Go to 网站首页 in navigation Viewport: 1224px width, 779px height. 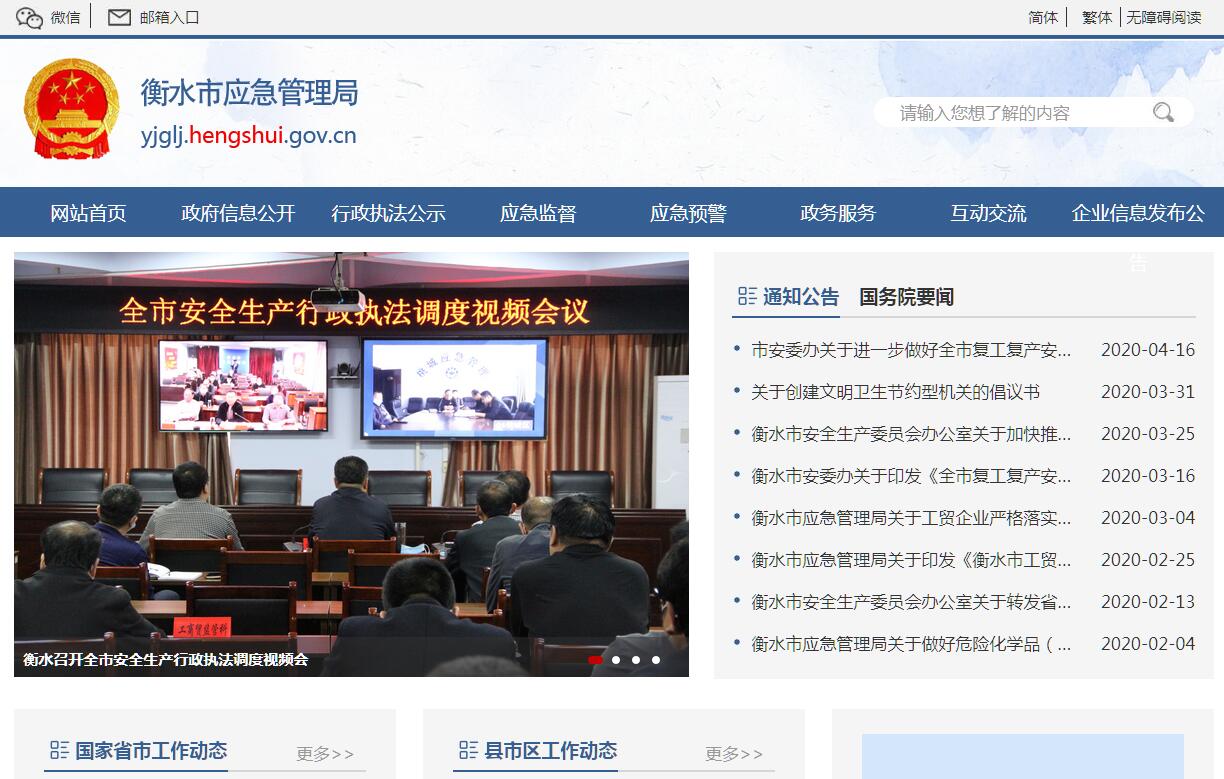coord(89,213)
